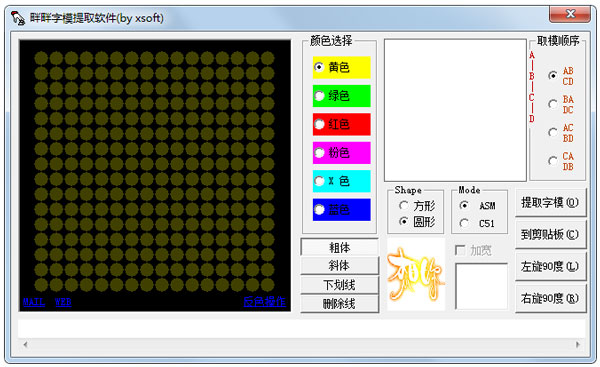Pick the 红色 red color swatch
600x367 pixels.
[x=341, y=124]
